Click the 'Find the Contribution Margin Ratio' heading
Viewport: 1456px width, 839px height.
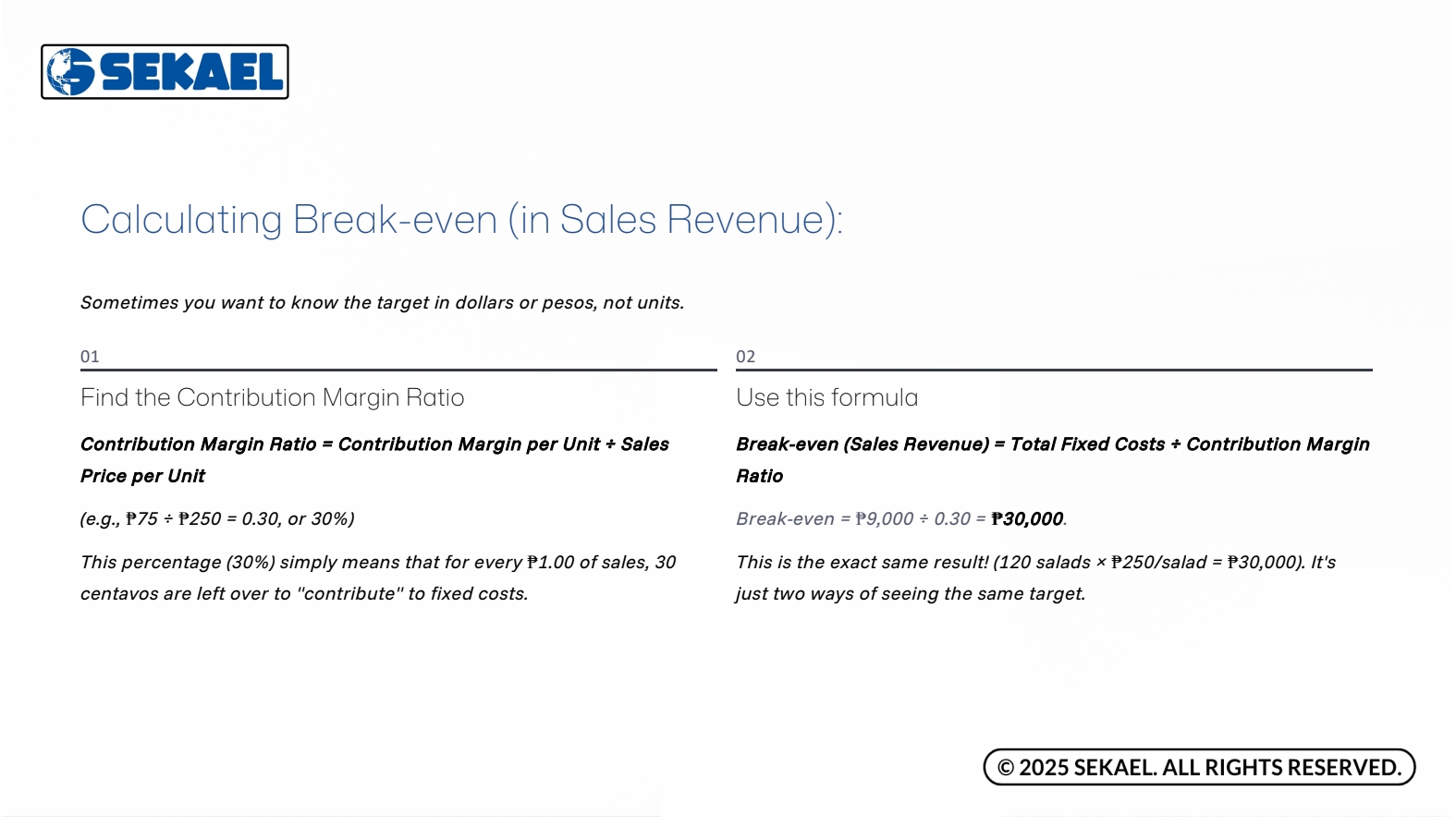(272, 397)
